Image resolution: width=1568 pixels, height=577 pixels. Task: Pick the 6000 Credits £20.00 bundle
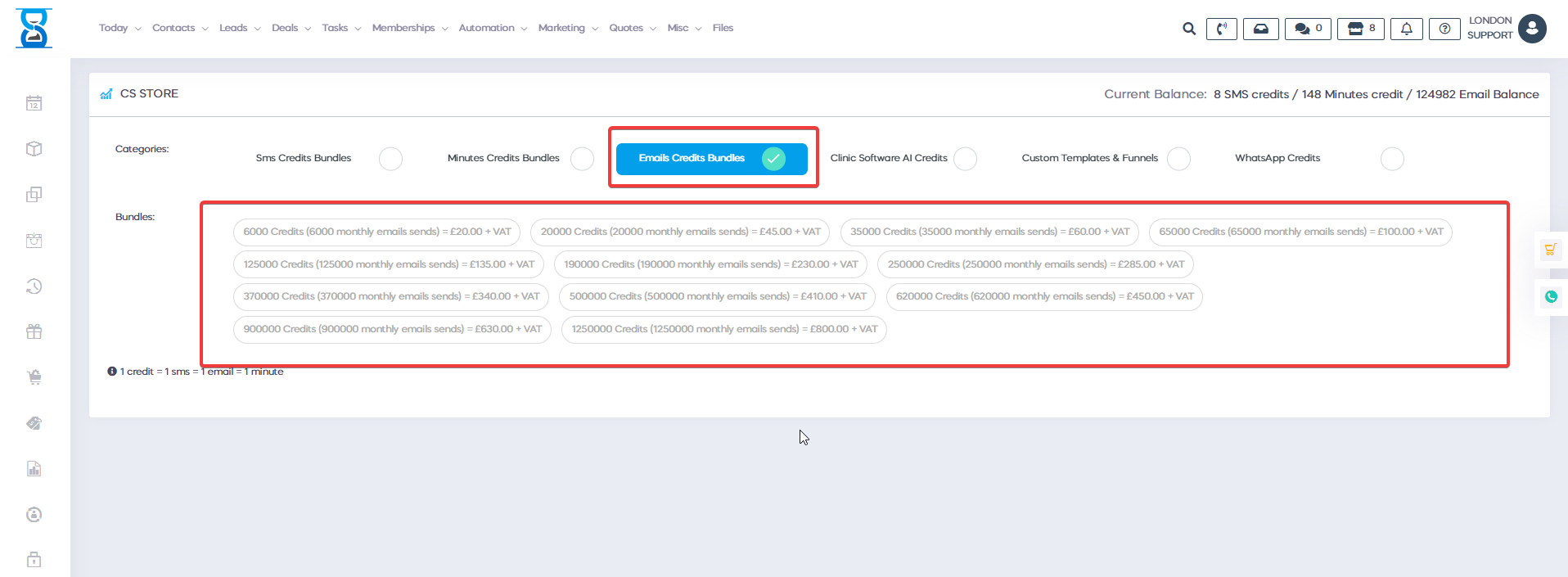click(376, 232)
